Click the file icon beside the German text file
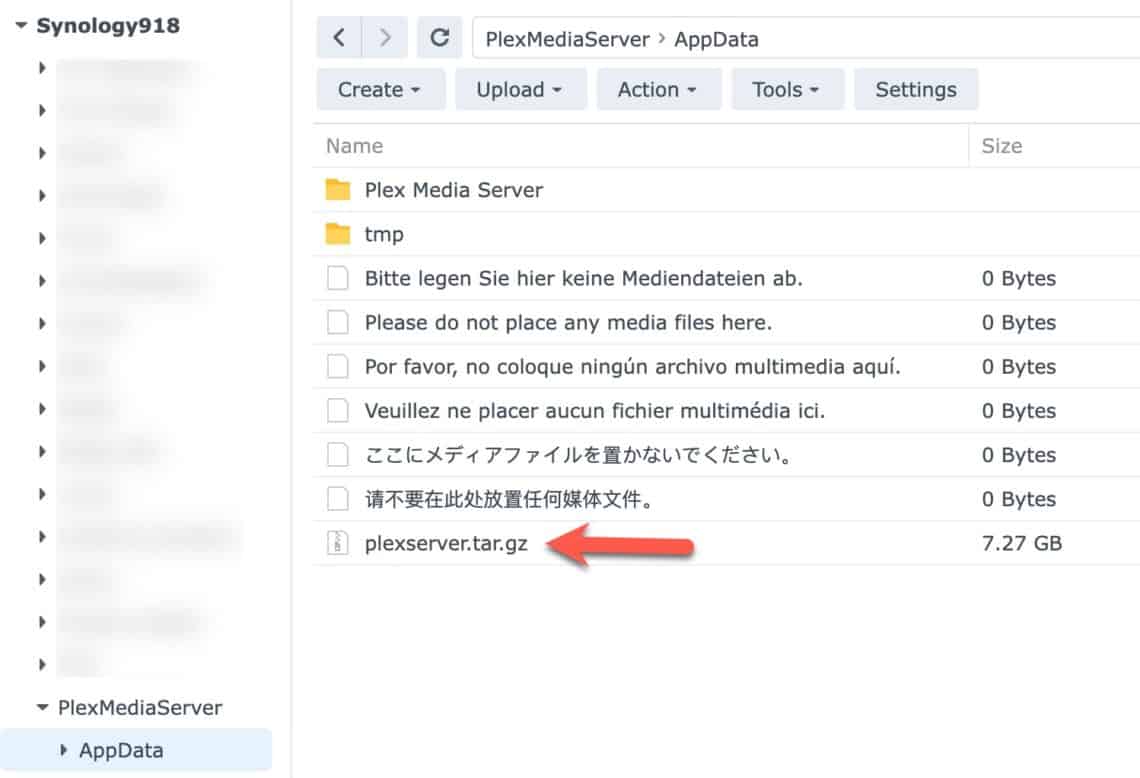Image resolution: width=1140 pixels, height=778 pixels. pyautogui.click(x=337, y=278)
